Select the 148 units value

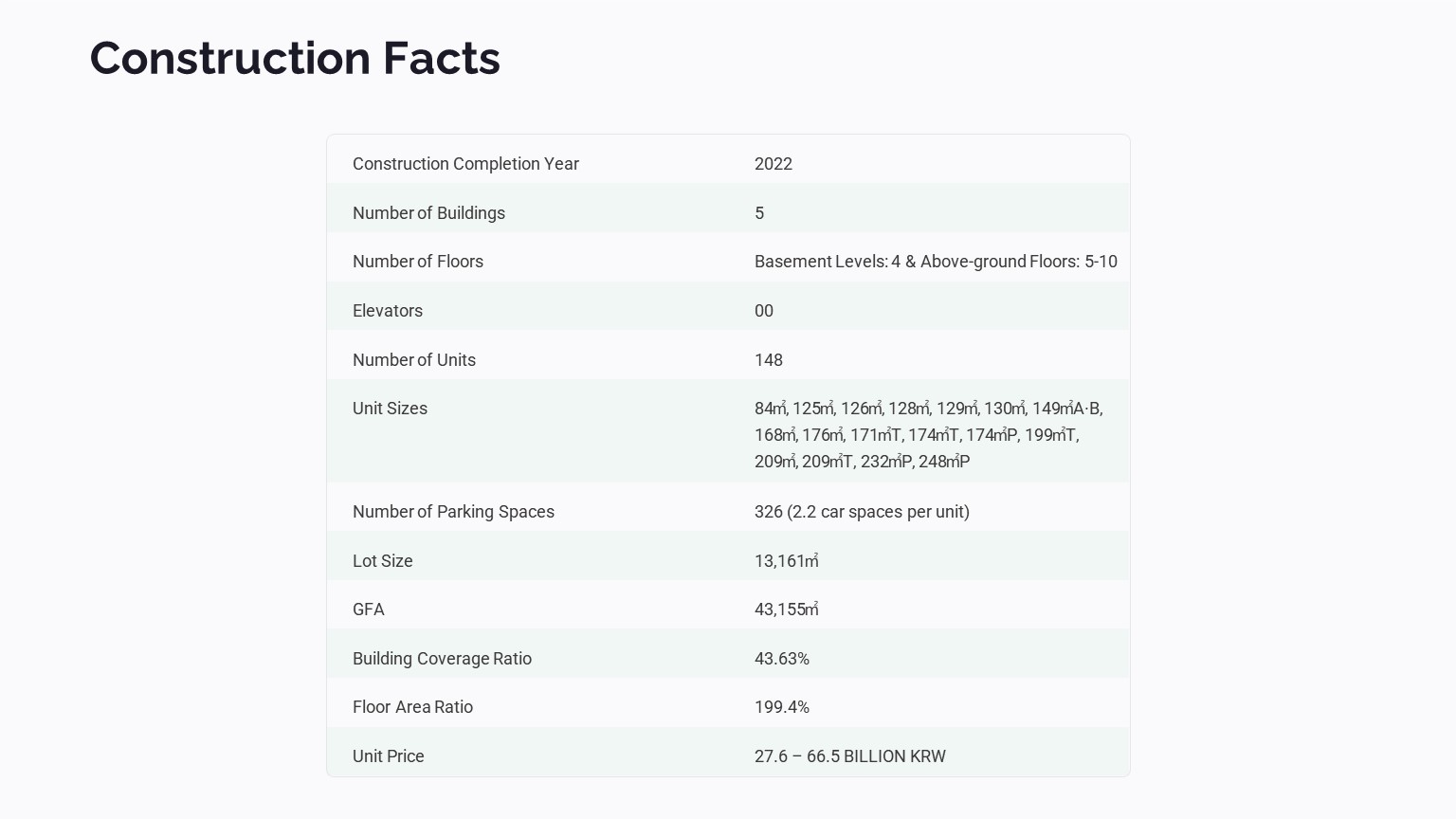point(769,360)
